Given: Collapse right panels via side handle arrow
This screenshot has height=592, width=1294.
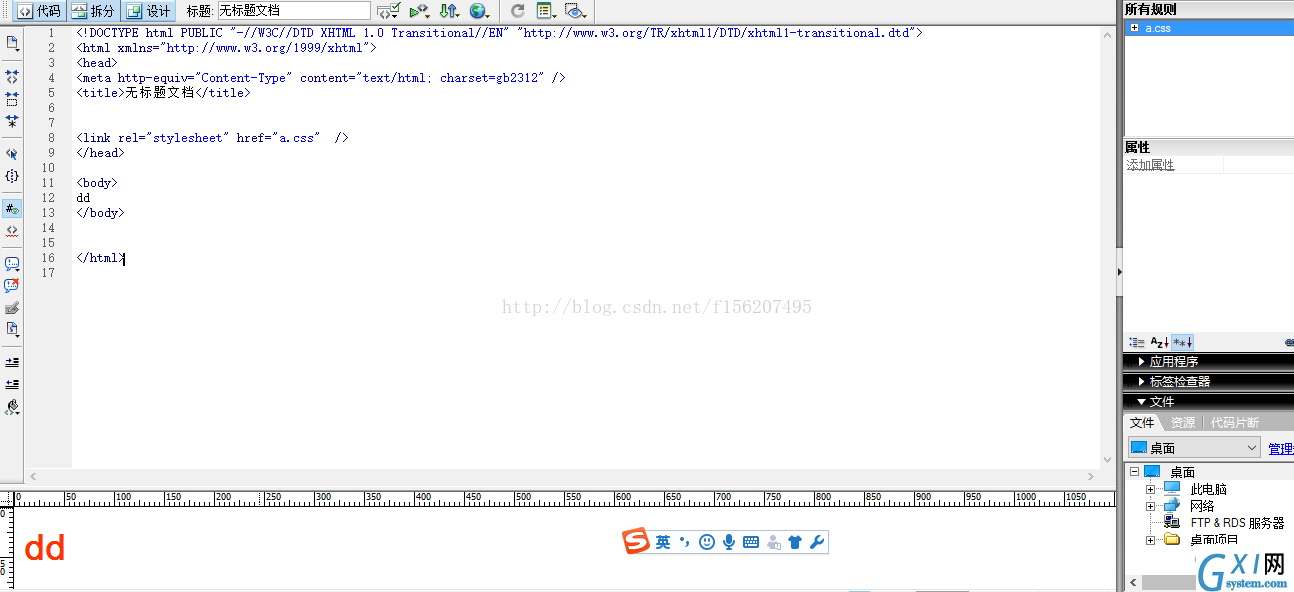Looking at the screenshot, I should coord(1119,271).
